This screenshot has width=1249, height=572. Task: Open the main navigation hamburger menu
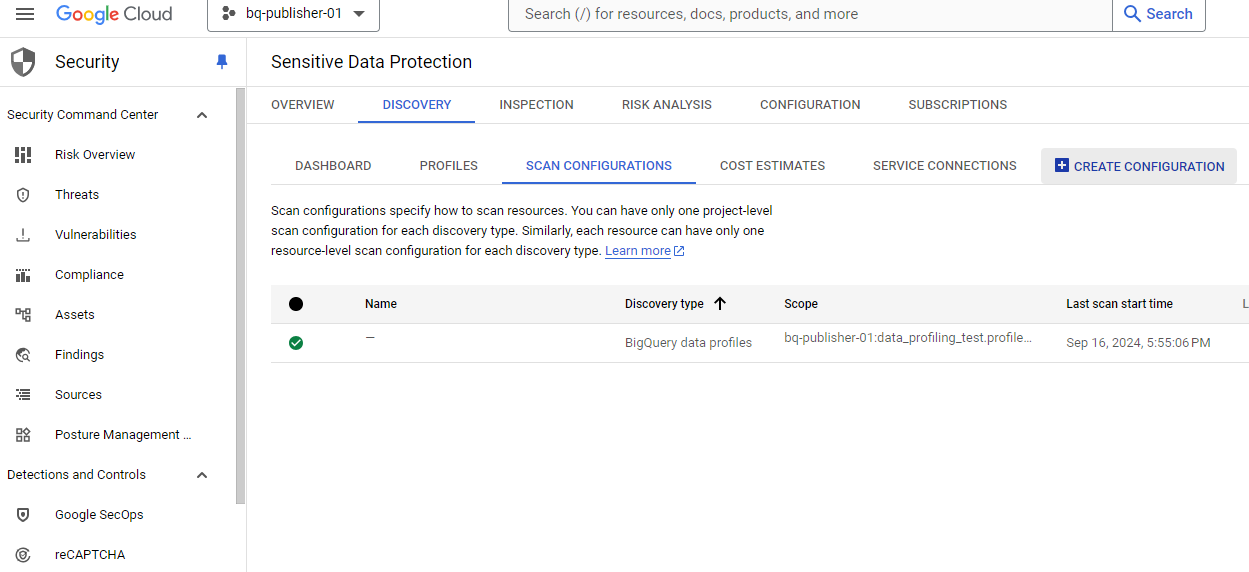pos(25,14)
